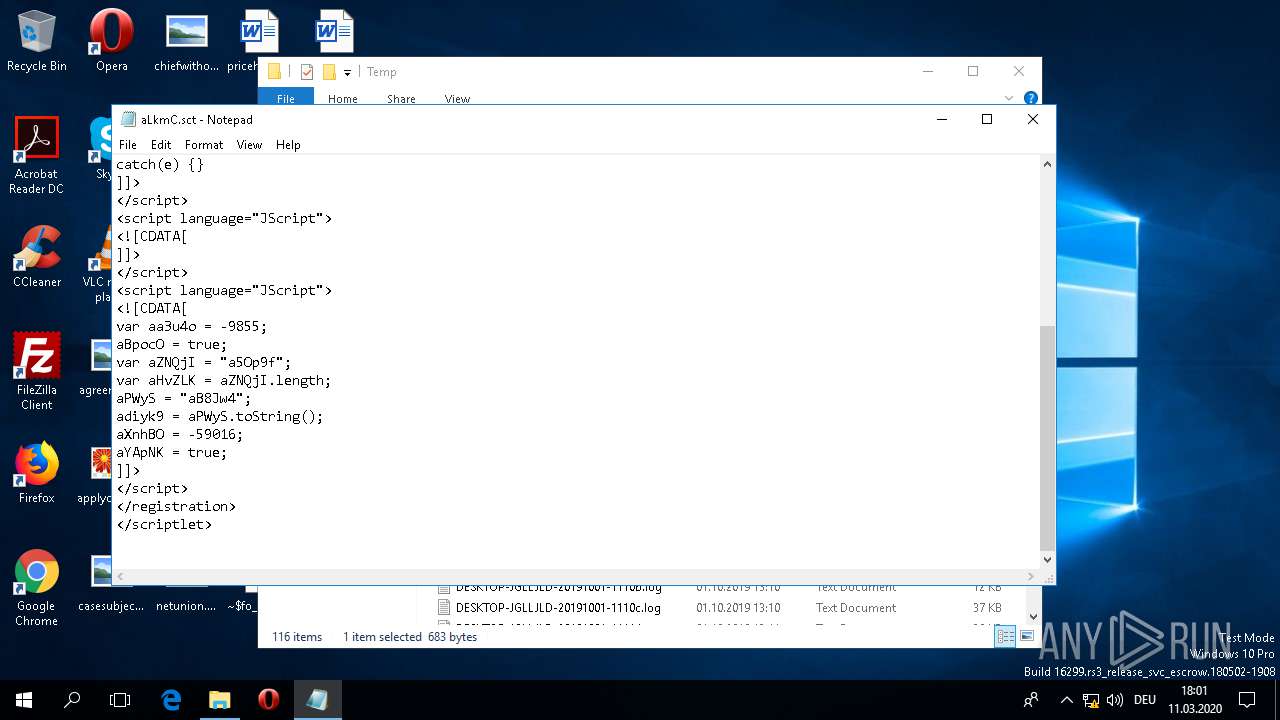Launch Microsoft Edge from taskbar
Image resolution: width=1280 pixels, height=720 pixels.
click(x=171, y=700)
